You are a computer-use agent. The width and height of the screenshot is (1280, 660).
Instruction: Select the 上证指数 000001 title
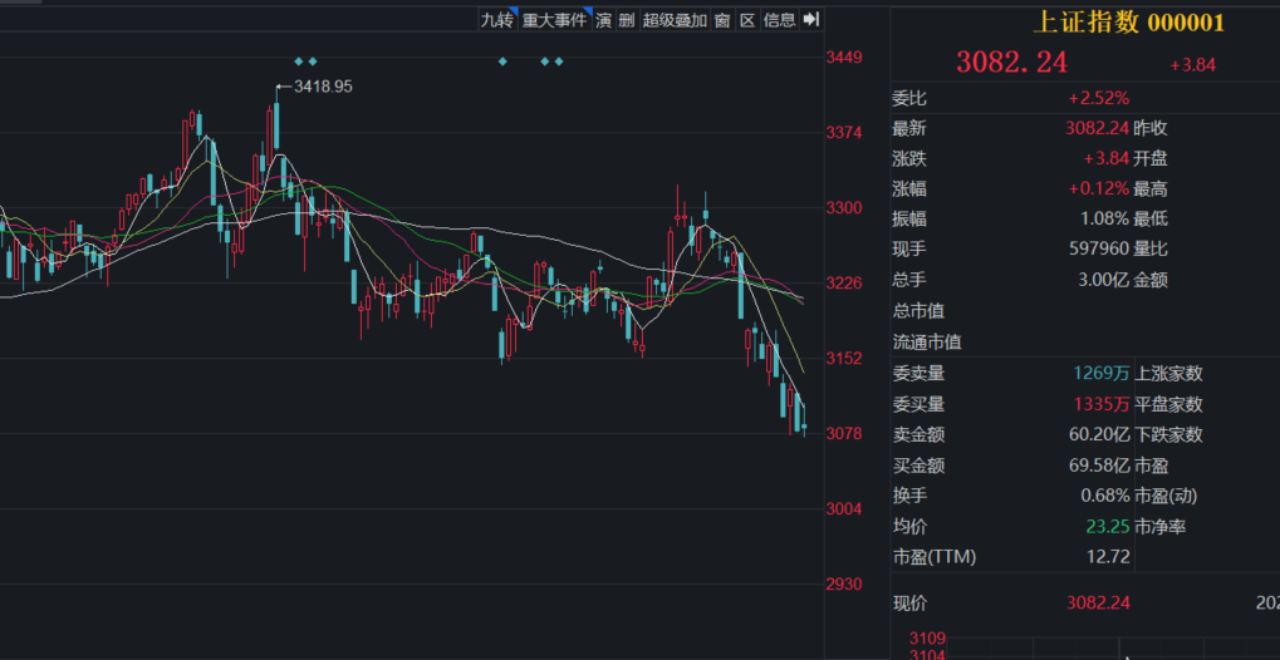(1128, 23)
